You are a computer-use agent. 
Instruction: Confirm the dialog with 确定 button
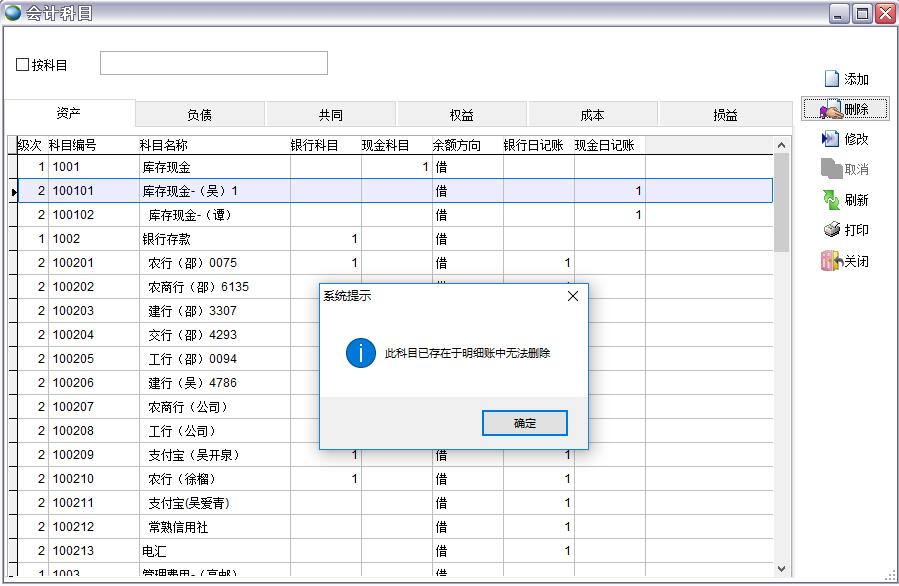point(524,423)
